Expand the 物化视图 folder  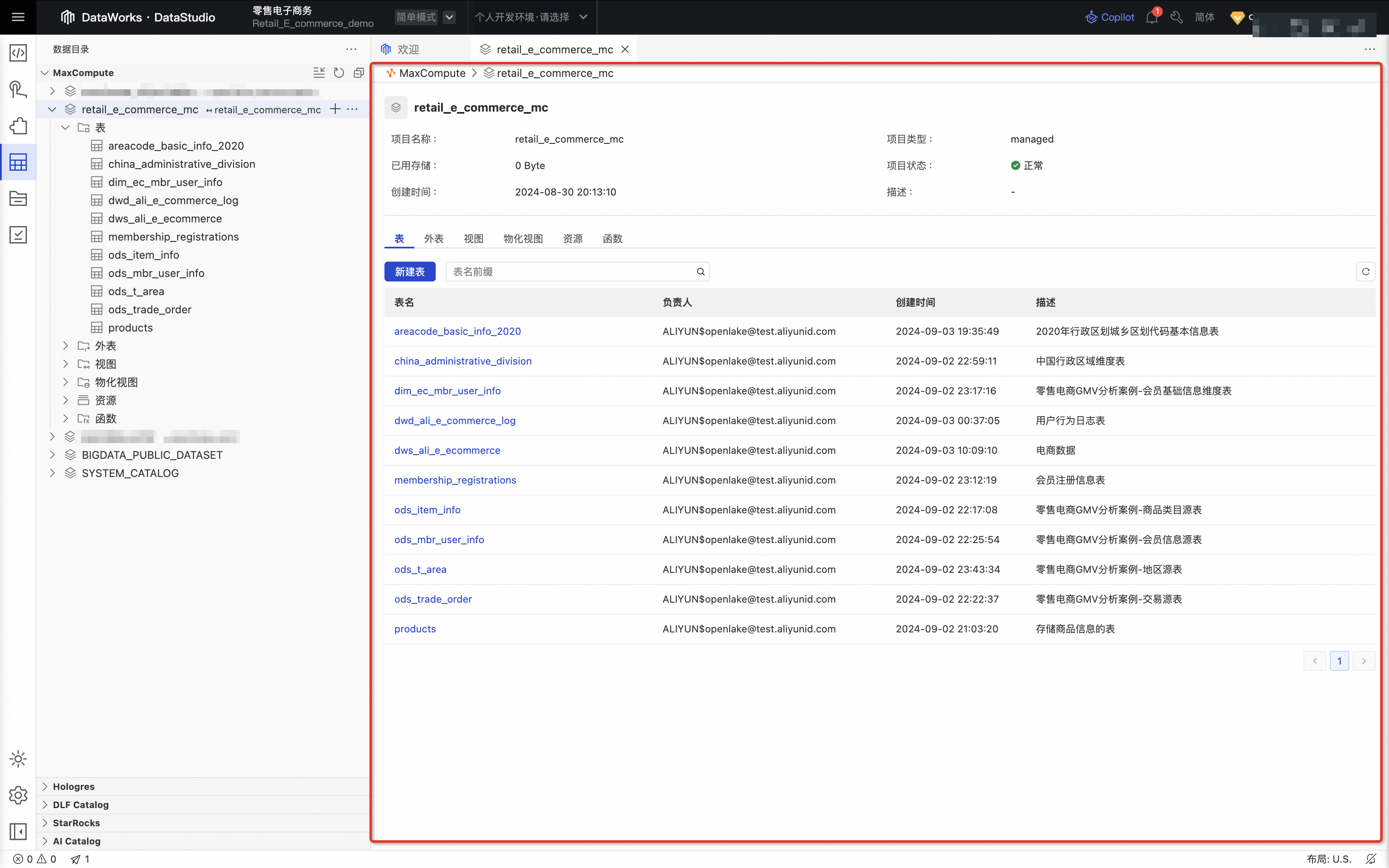[x=65, y=382]
